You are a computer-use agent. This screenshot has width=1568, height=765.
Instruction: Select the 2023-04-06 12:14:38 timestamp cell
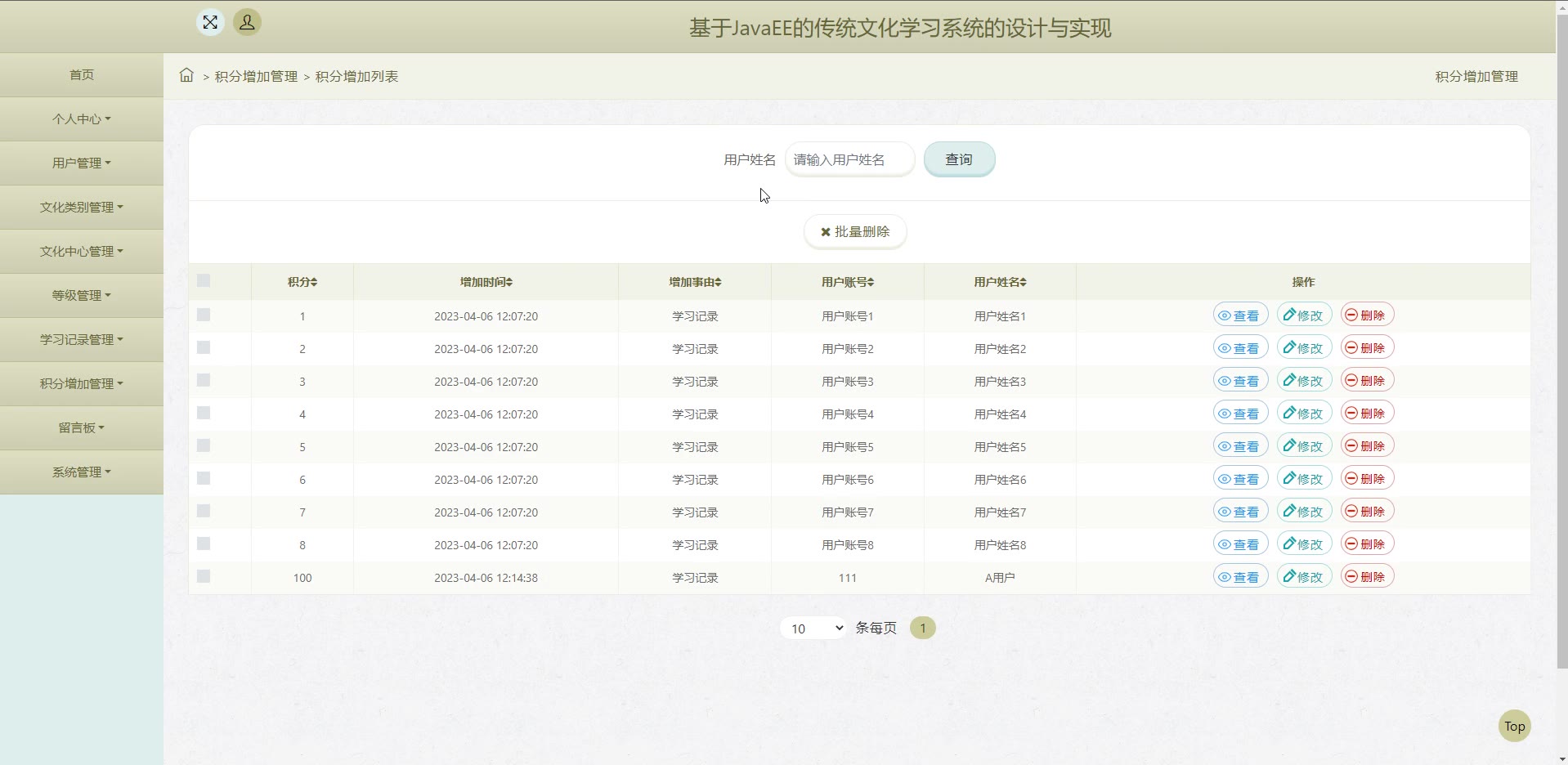486,577
